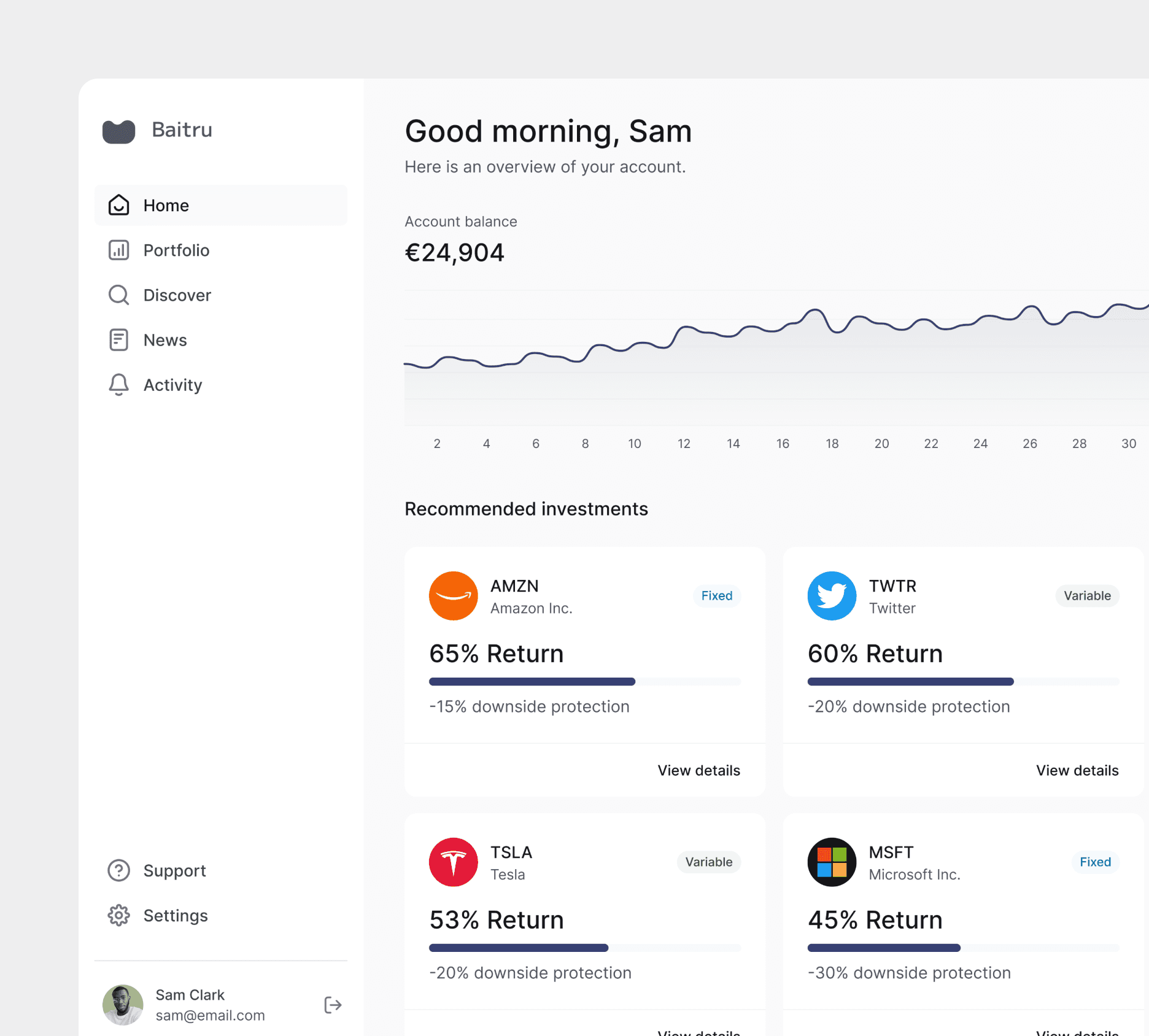This screenshot has width=1149, height=1036.
Task: Select the Tesla logo on the TSLA card
Action: coord(454,862)
